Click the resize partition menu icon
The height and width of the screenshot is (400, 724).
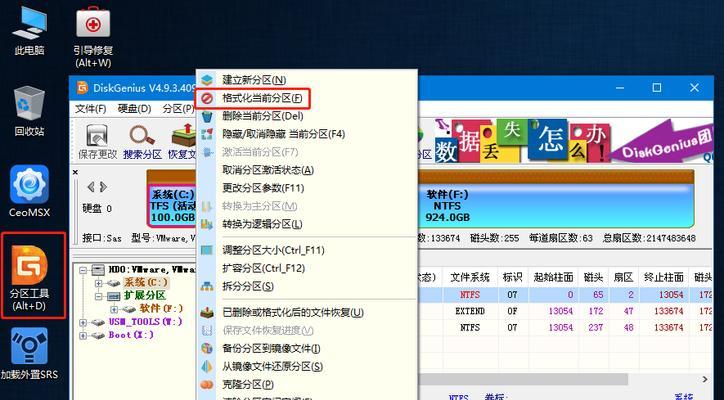click(207, 250)
